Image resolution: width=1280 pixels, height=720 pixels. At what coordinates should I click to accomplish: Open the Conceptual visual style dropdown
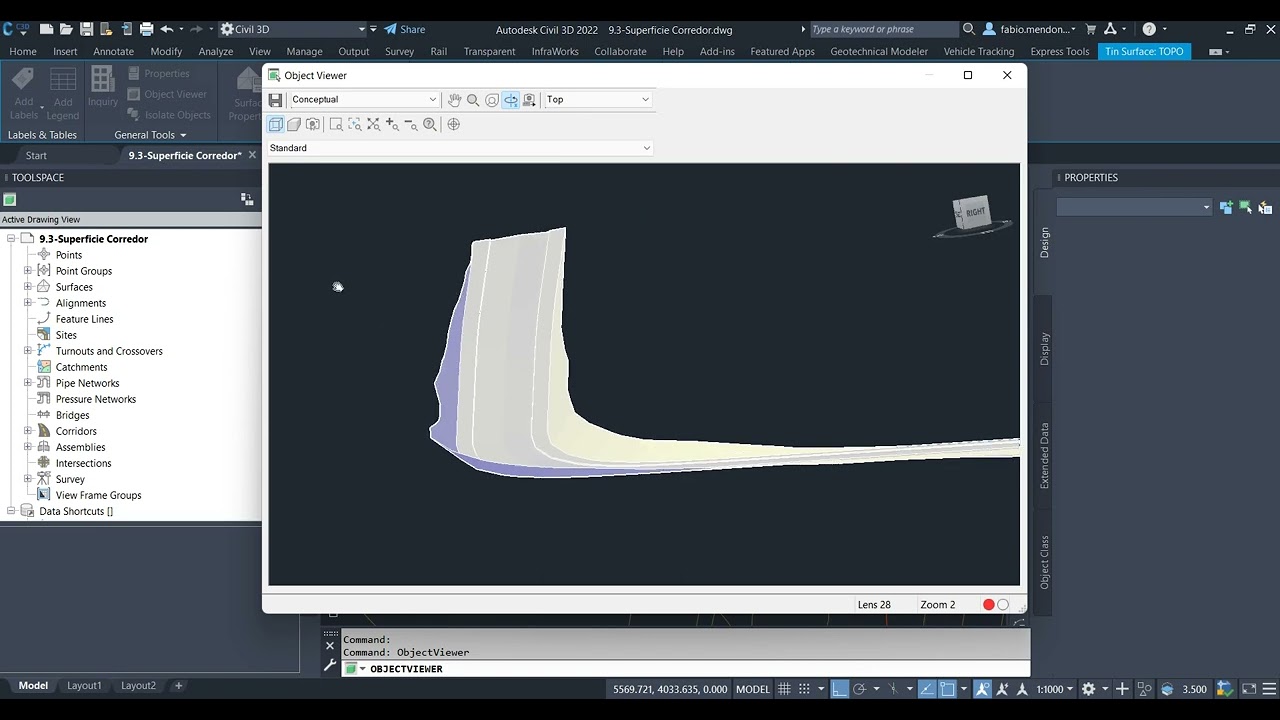tap(364, 100)
